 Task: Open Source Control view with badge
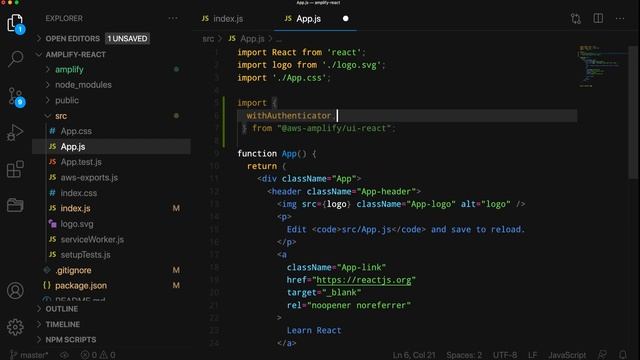16,97
